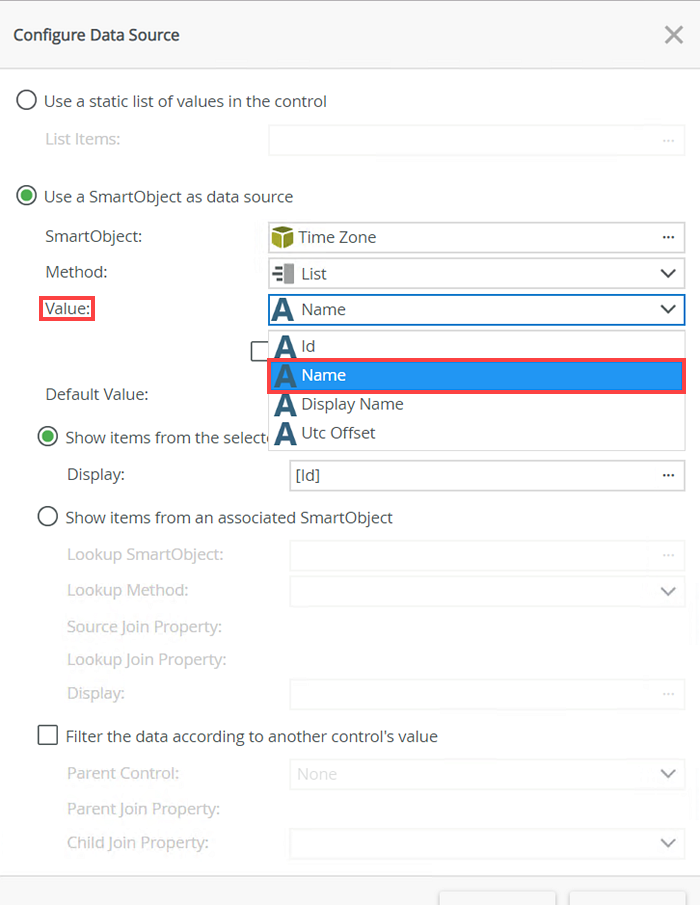The image size is (700, 905).
Task: Choose Display Name from the Value list
Action: coord(352,405)
